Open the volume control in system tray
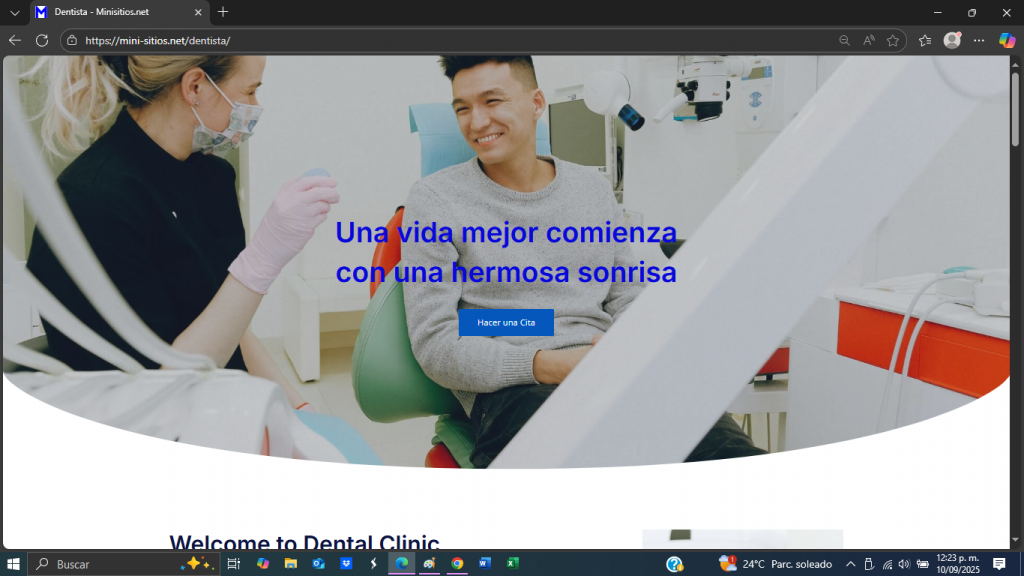 904,564
